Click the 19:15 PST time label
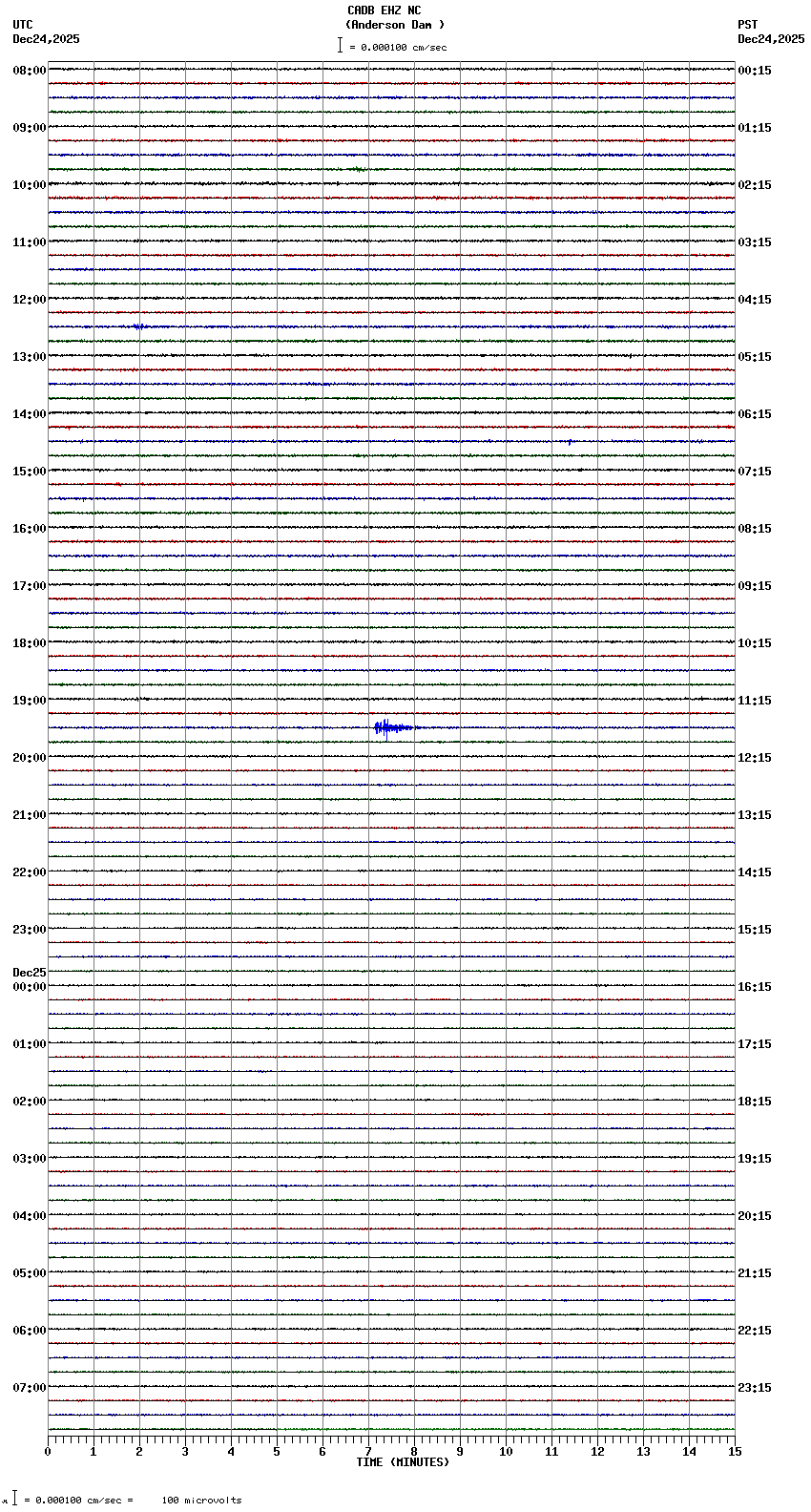 pyautogui.click(x=755, y=1159)
